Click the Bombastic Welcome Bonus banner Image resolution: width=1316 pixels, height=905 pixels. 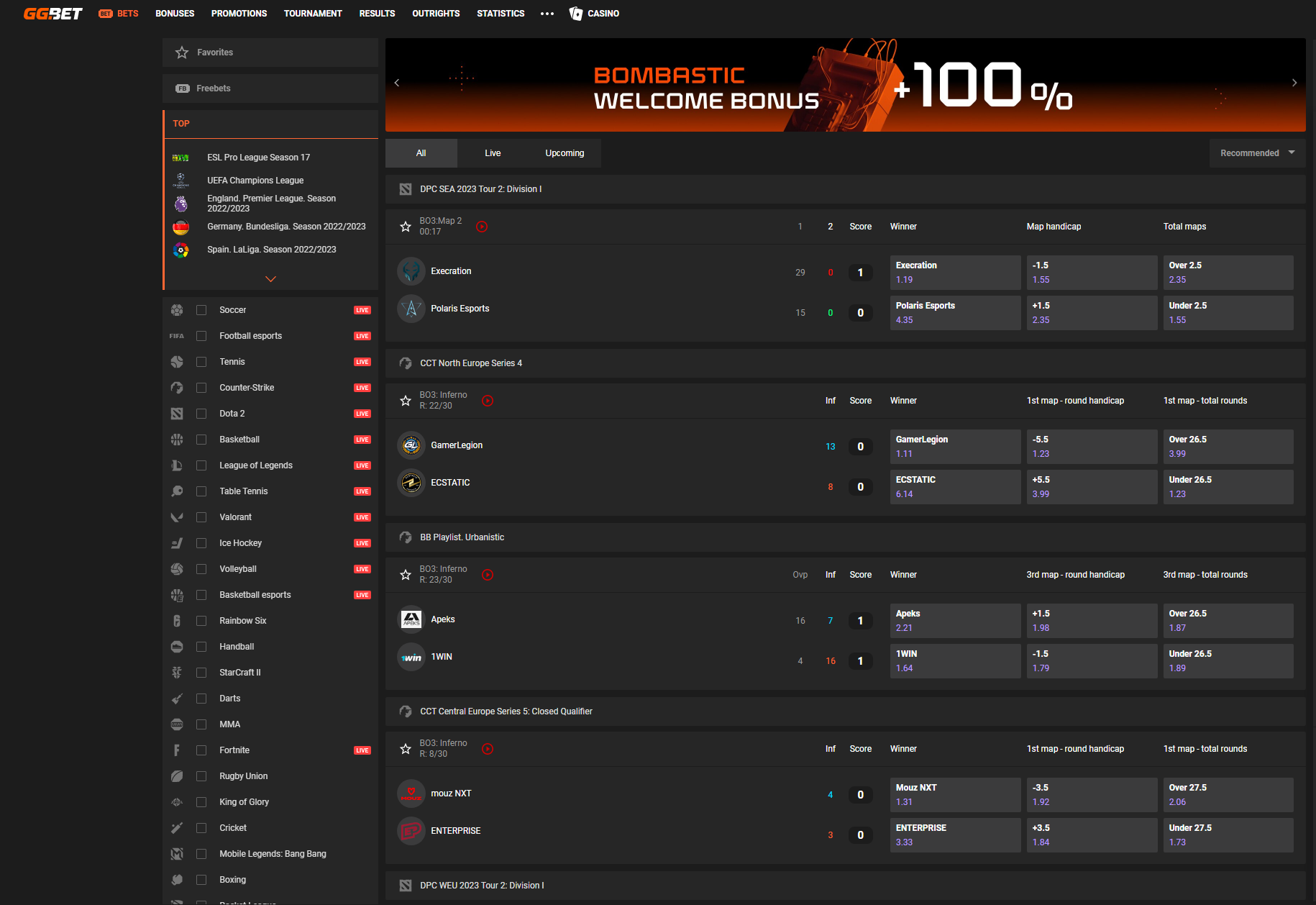point(846,85)
